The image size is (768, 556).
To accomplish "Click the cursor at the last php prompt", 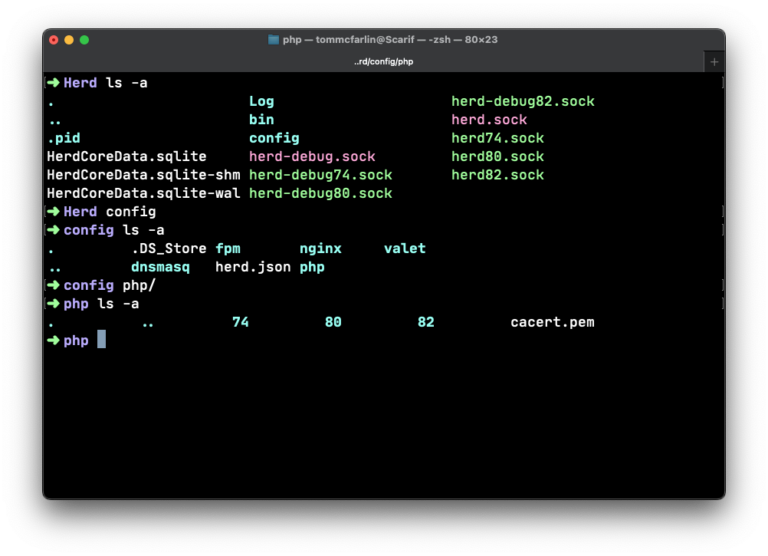I will point(101,339).
